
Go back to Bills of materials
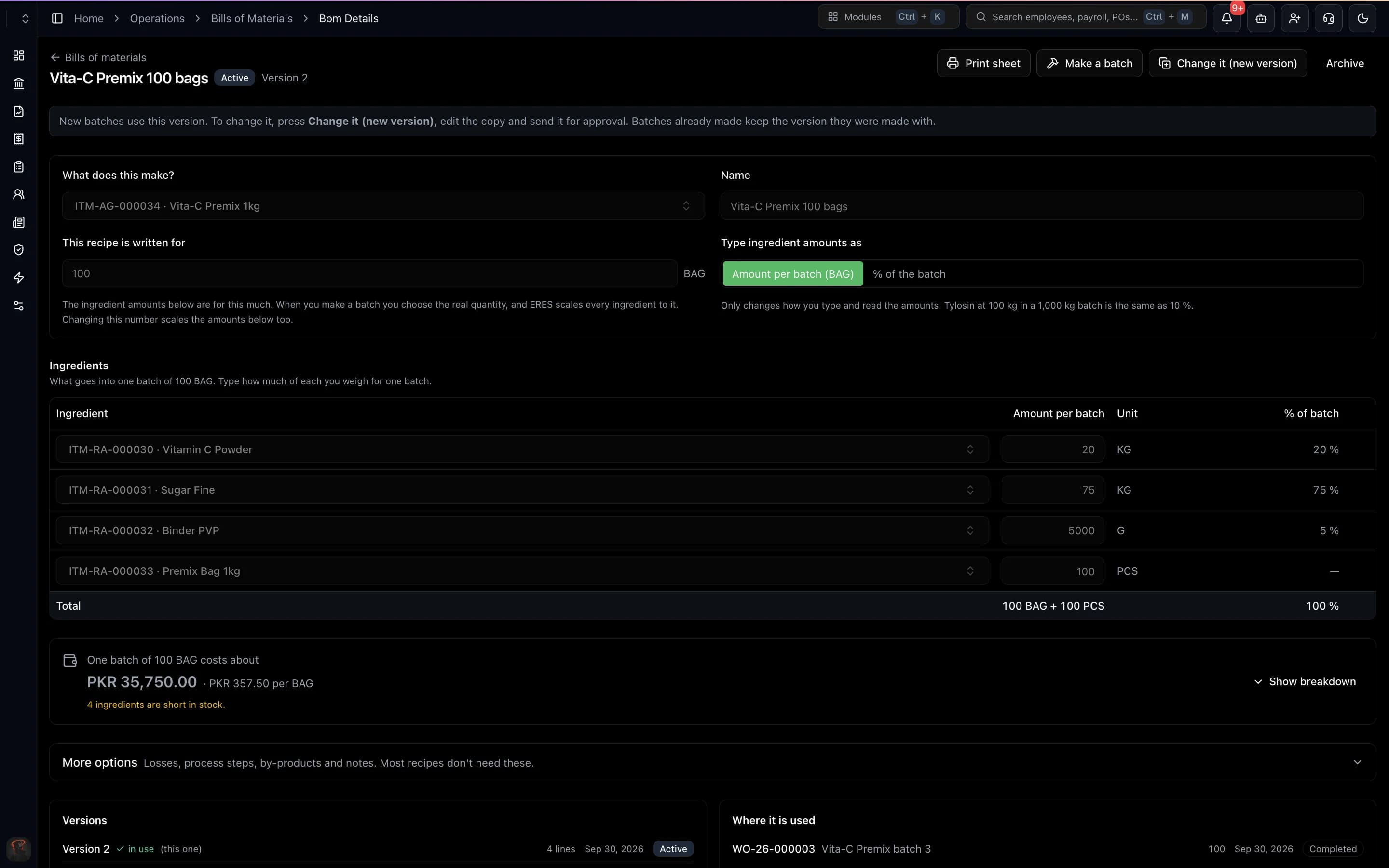click(x=98, y=57)
